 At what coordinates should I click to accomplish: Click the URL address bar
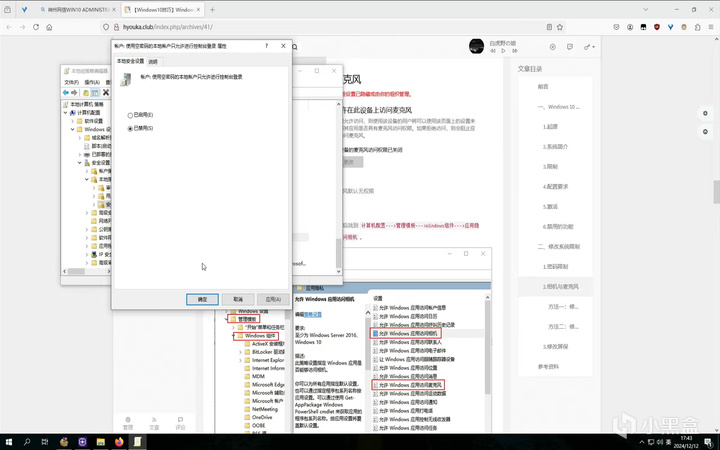(x=331, y=27)
